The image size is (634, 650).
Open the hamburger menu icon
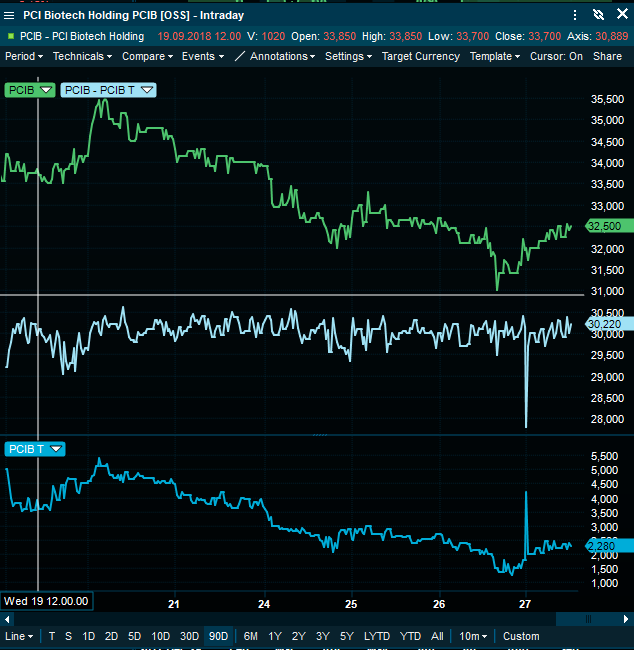(9, 16)
